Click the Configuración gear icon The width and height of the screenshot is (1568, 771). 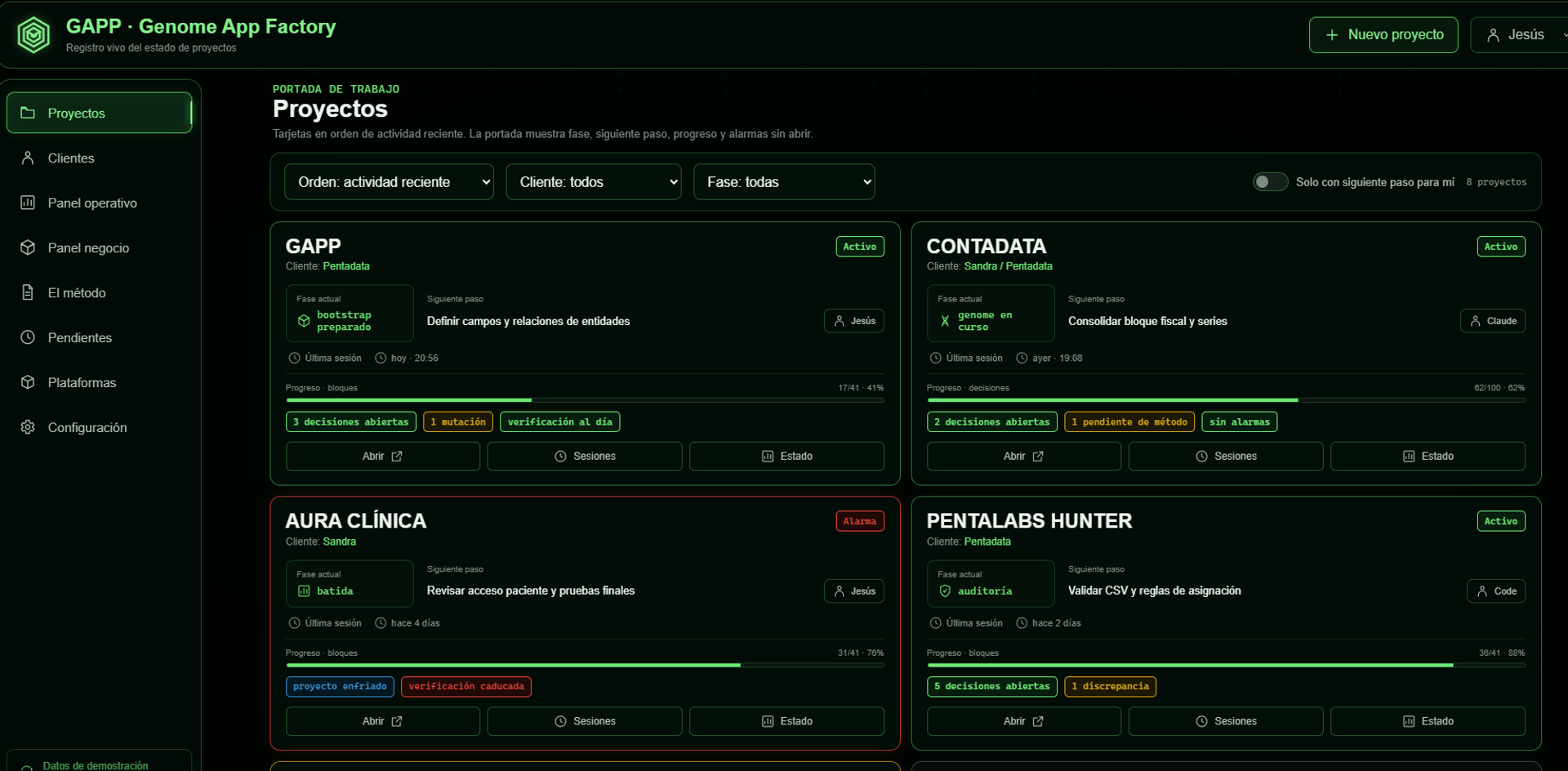(x=28, y=427)
